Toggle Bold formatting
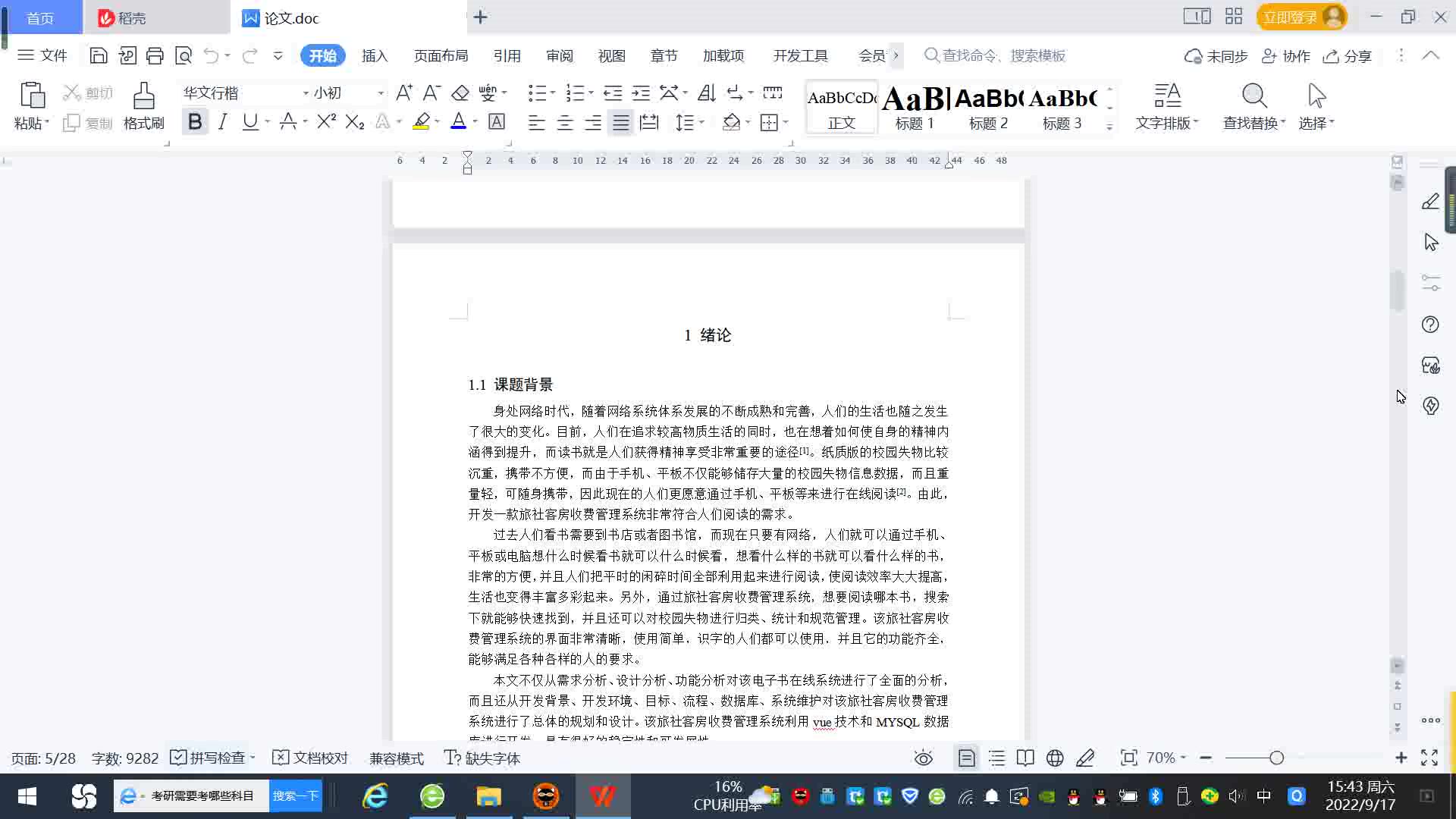The height and width of the screenshot is (819, 1456). 195,121
